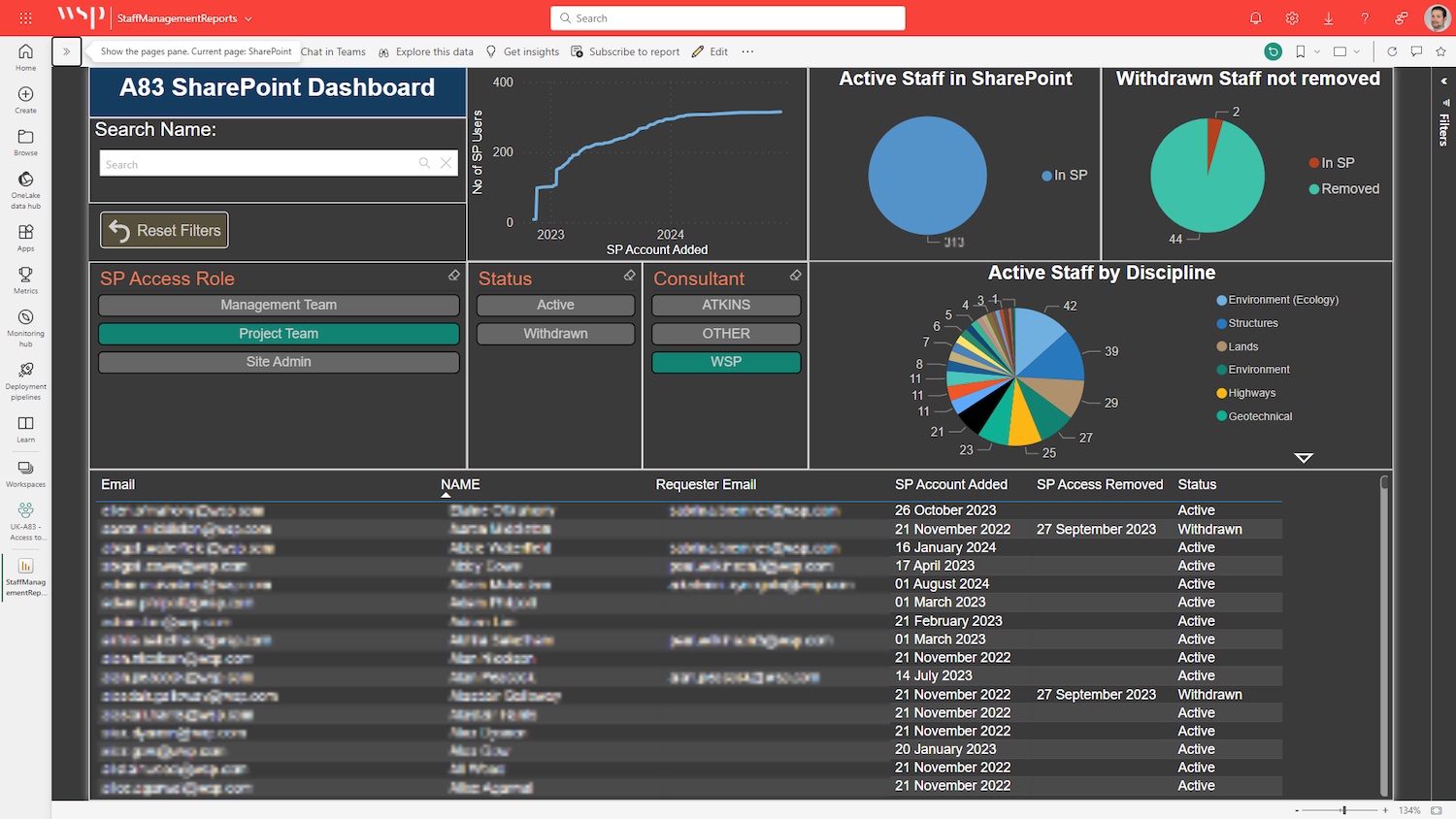Open the download menu icon

coord(1328,18)
